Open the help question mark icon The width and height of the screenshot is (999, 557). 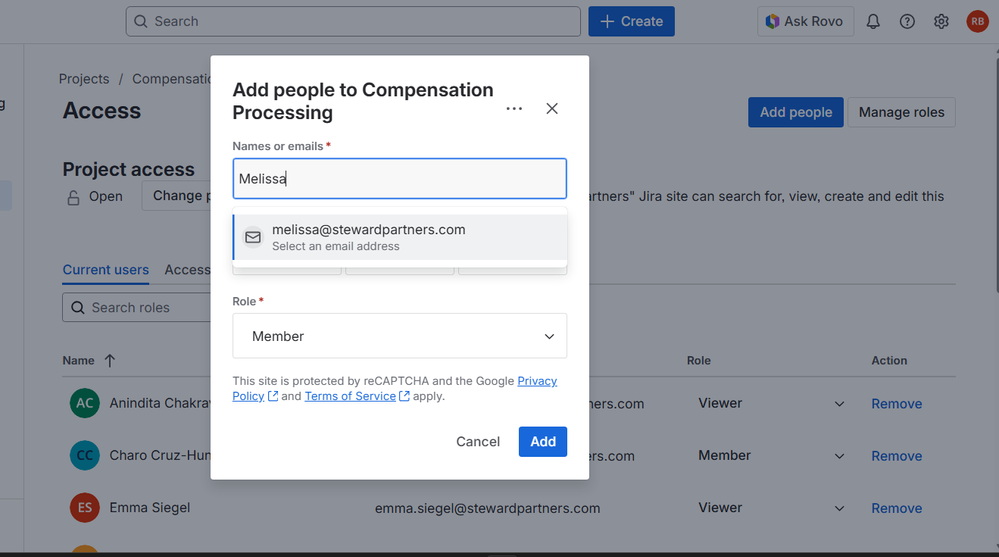[x=907, y=21]
